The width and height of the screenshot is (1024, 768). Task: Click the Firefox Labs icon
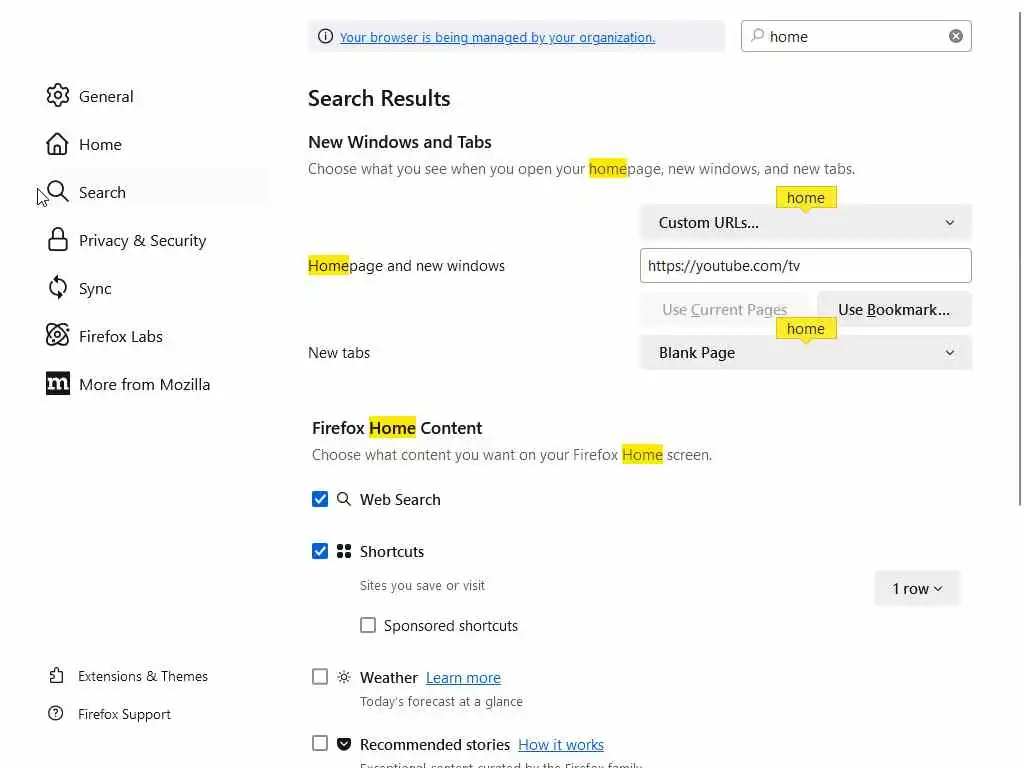58,336
